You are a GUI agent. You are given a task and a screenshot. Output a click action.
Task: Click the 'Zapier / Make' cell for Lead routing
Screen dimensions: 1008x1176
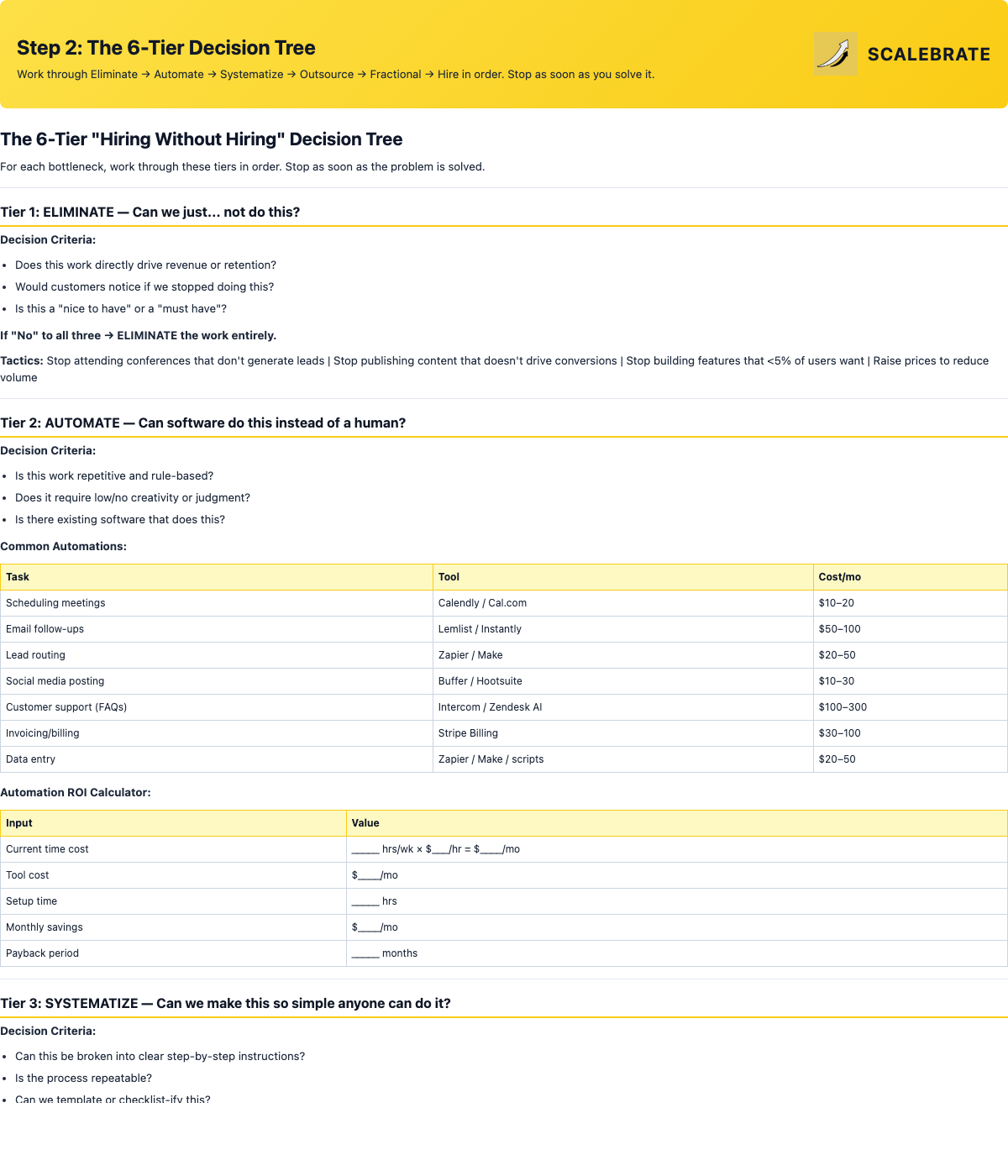(622, 655)
